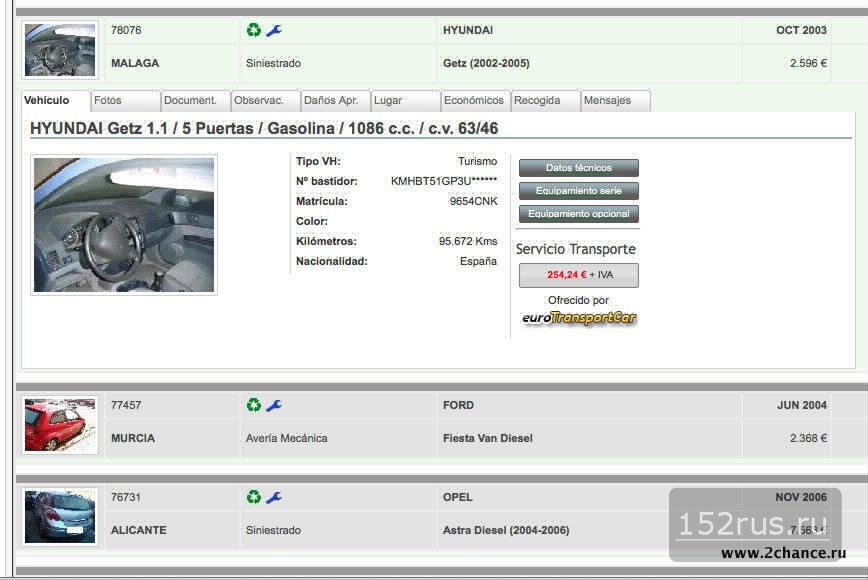This screenshot has width=868, height=580.
Task: Click the ALICANTE location text
Action: pos(138,530)
